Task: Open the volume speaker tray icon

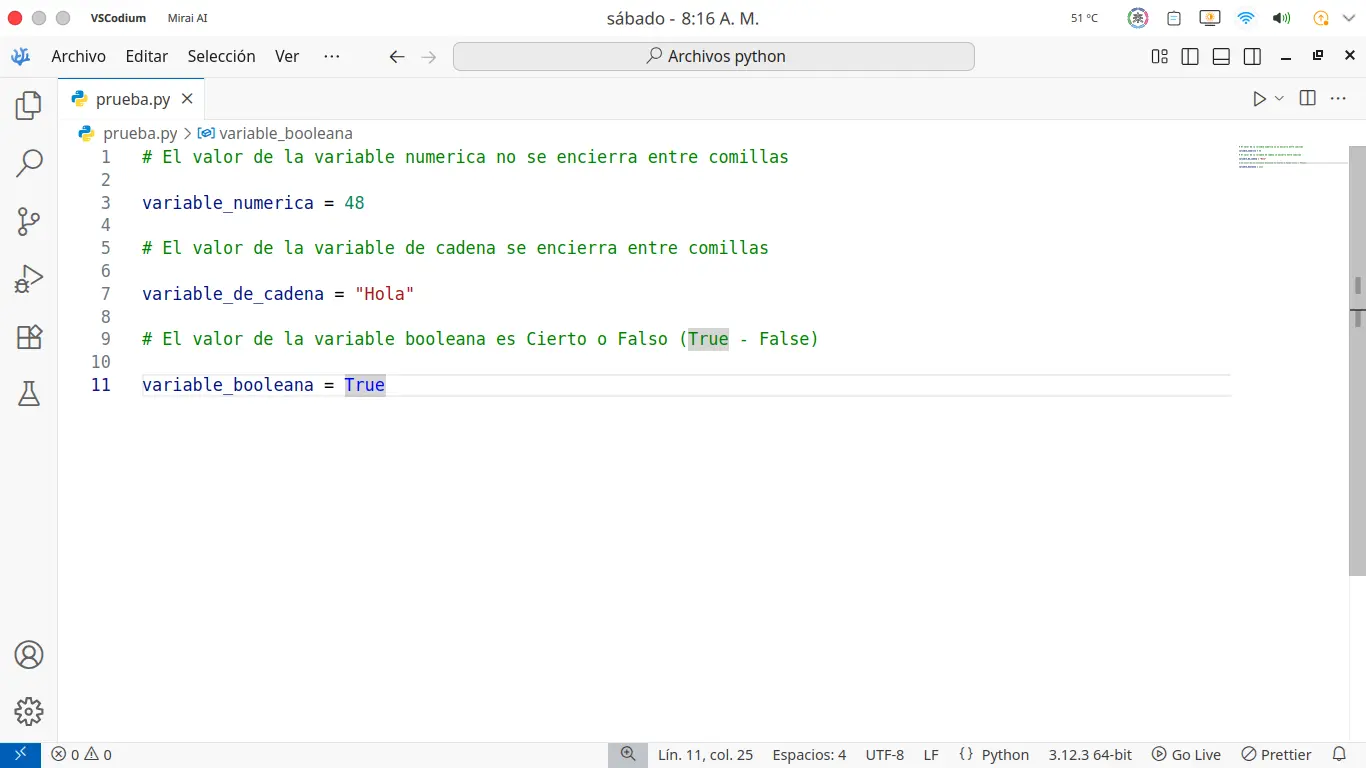Action: click(1281, 18)
